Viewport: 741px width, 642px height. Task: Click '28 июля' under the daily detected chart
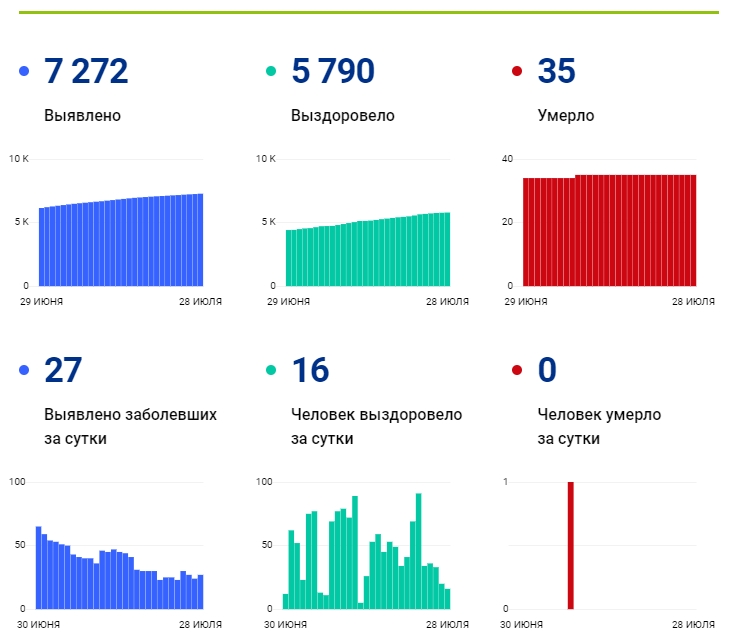(200, 625)
